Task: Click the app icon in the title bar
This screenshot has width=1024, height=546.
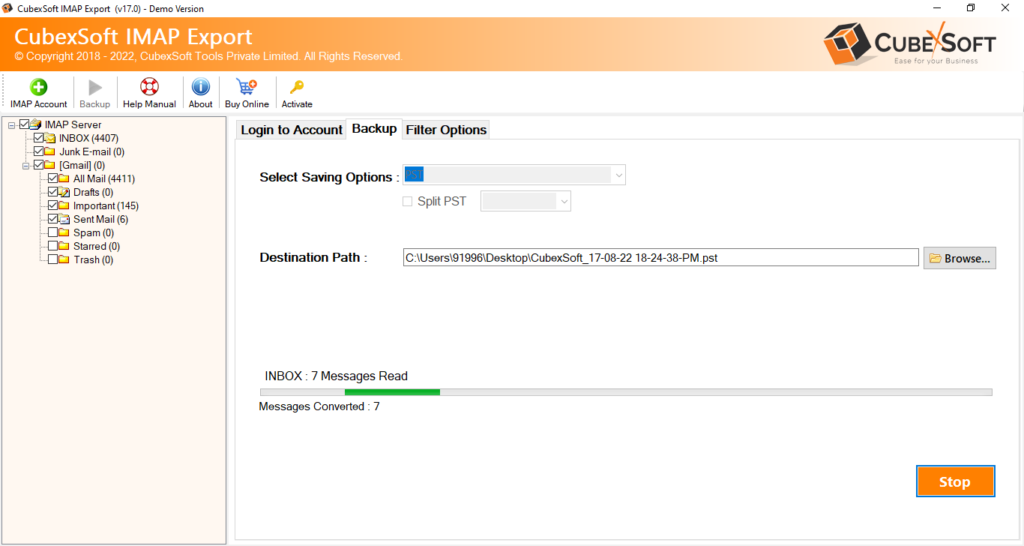Action: pos(7,8)
